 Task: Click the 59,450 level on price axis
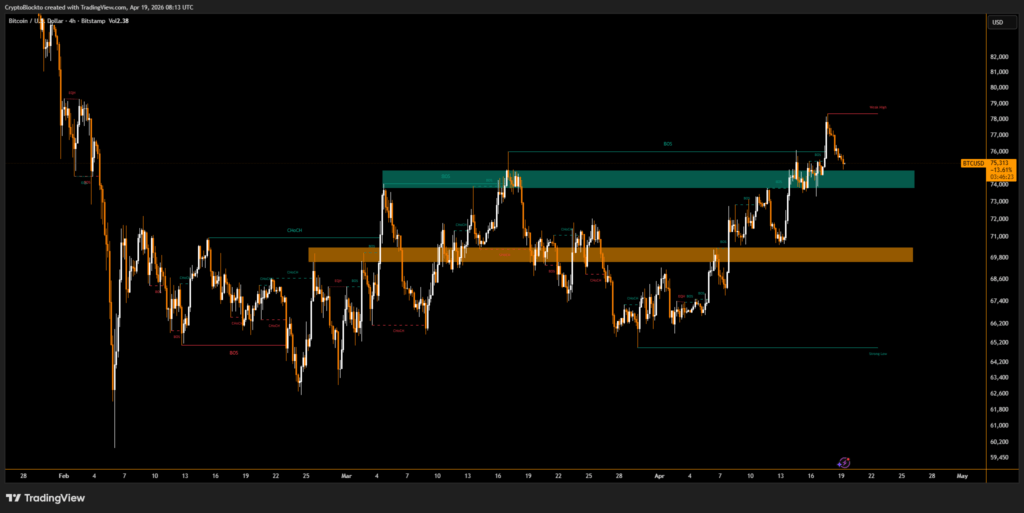pyautogui.click(x=999, y=458)
